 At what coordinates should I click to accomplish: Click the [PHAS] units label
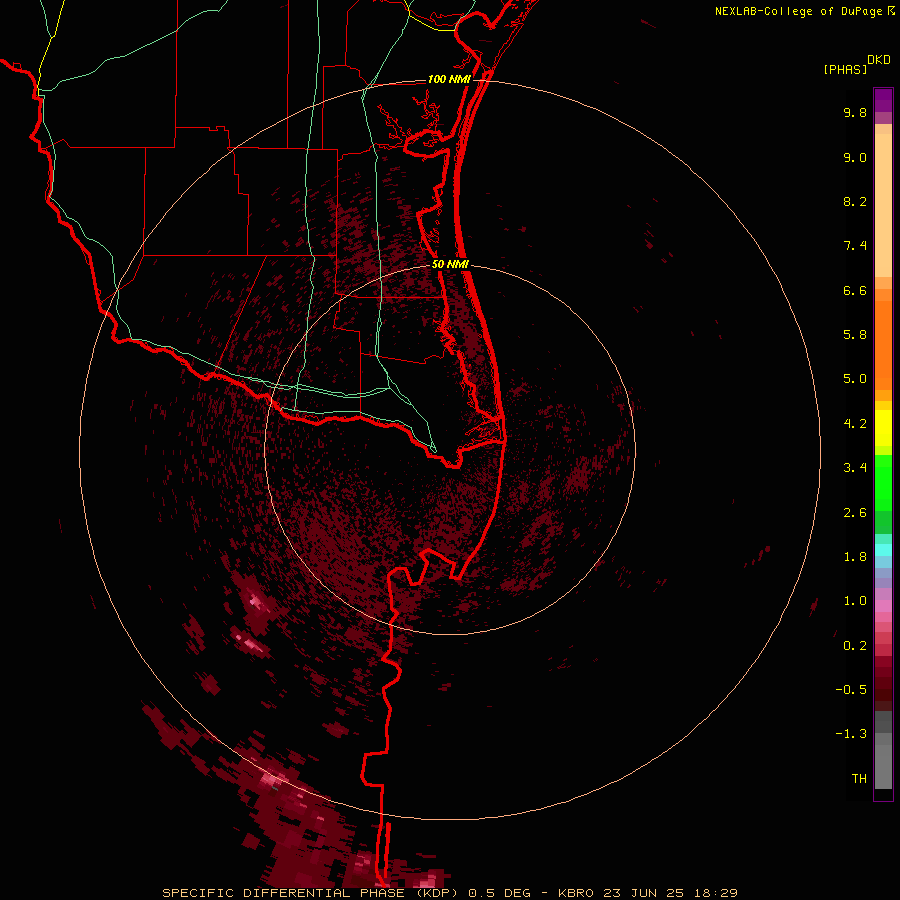pyautogui.click(x=845, y=70)
